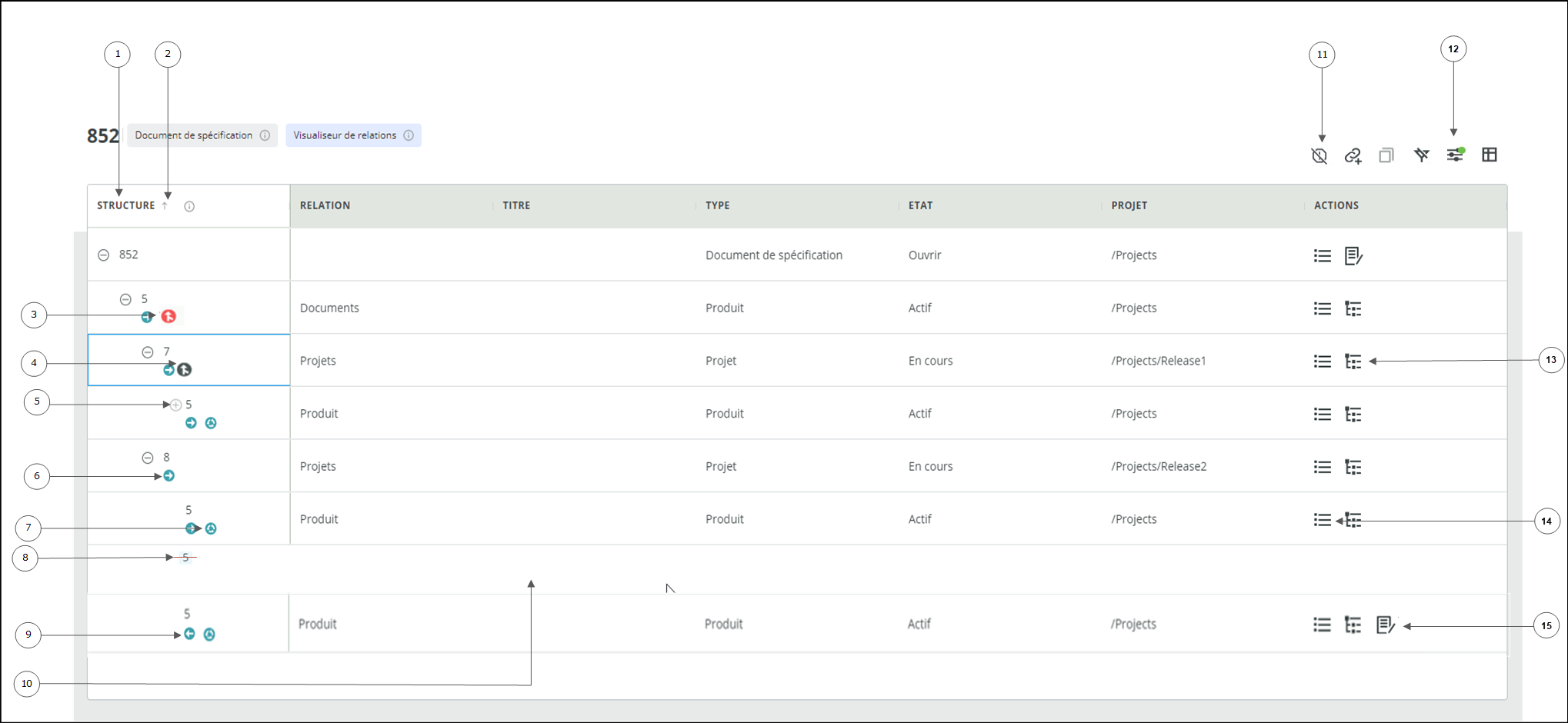Click the list icon in the 852 row
Image resolution: width=1568 pixels, height=723 pixels.
click(x=1323, y=255)
